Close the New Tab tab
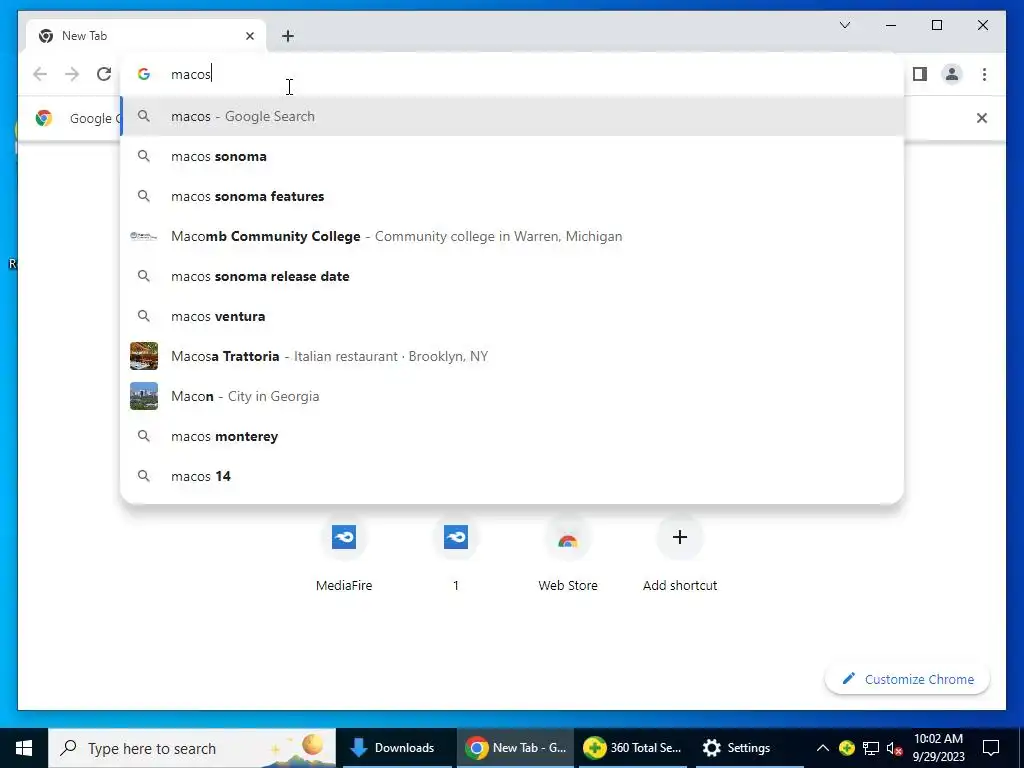Image resolution: width=1024 pixels, height=768 pixels. 249,36
